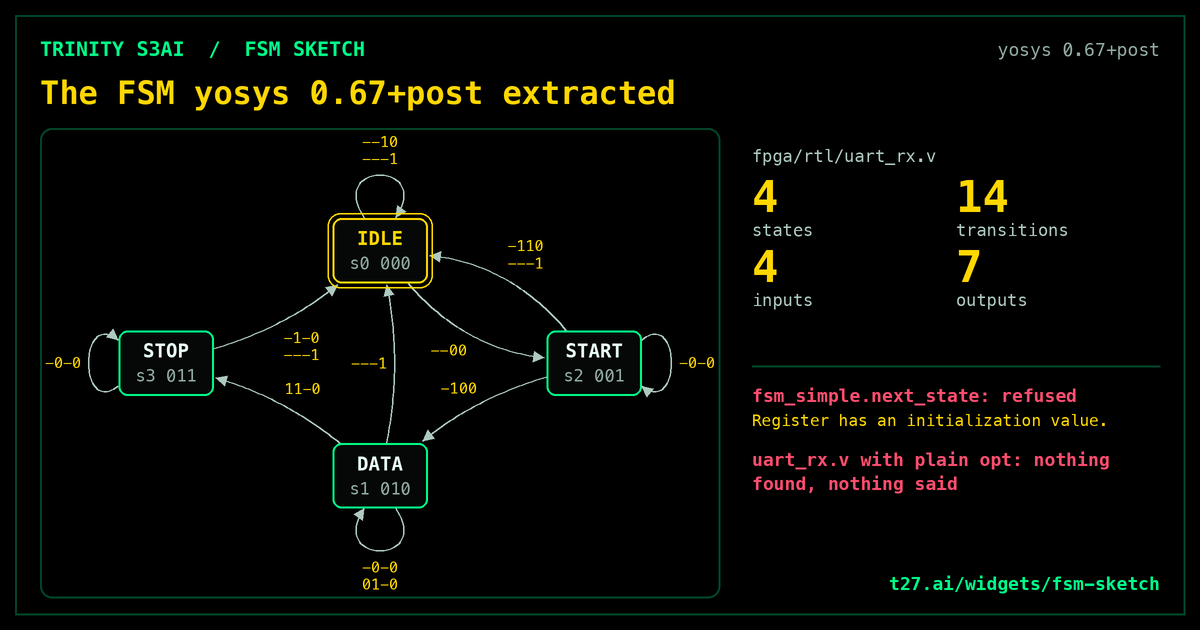This screenshot has height=630, width=1200.
Task: Click the STOP state node
Action: pos(166,363)
